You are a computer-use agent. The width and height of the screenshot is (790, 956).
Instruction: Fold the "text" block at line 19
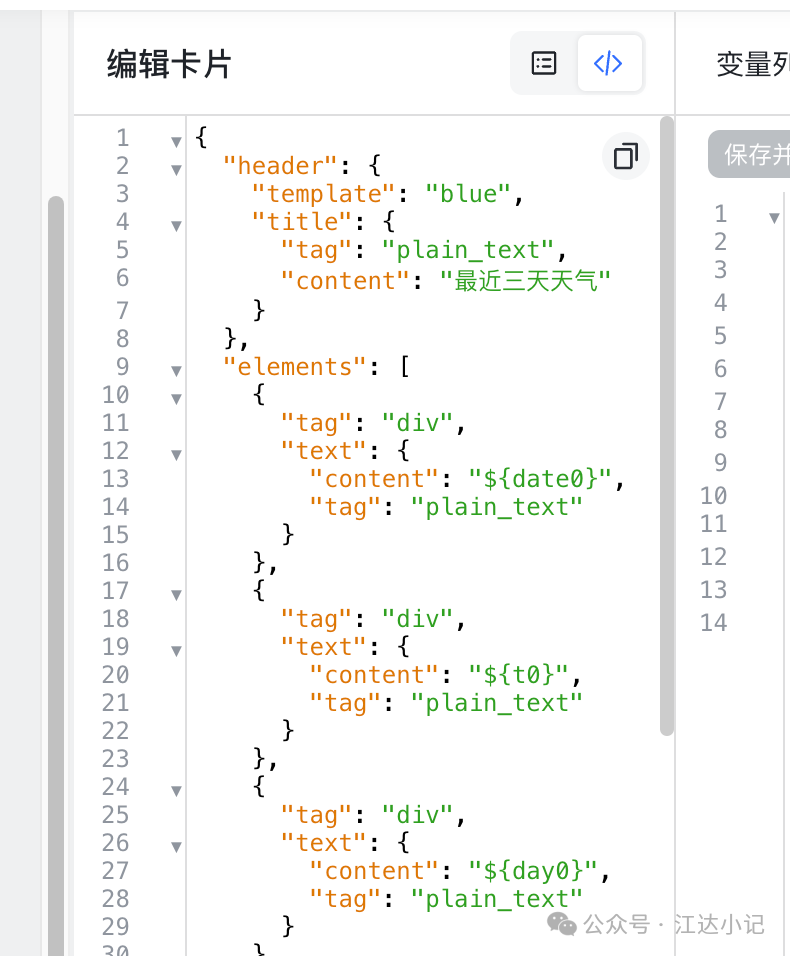pyautogui.click(x=176, y=651)
